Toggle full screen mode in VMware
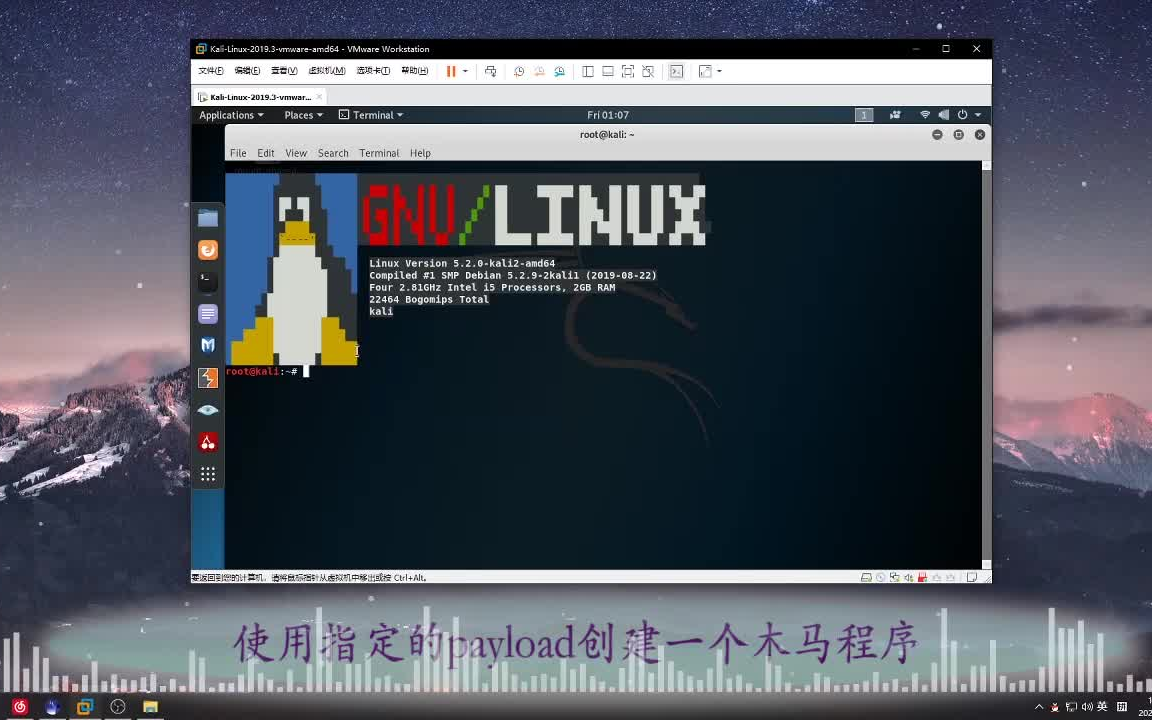The image size is (1152, 720). coord(627,70)
